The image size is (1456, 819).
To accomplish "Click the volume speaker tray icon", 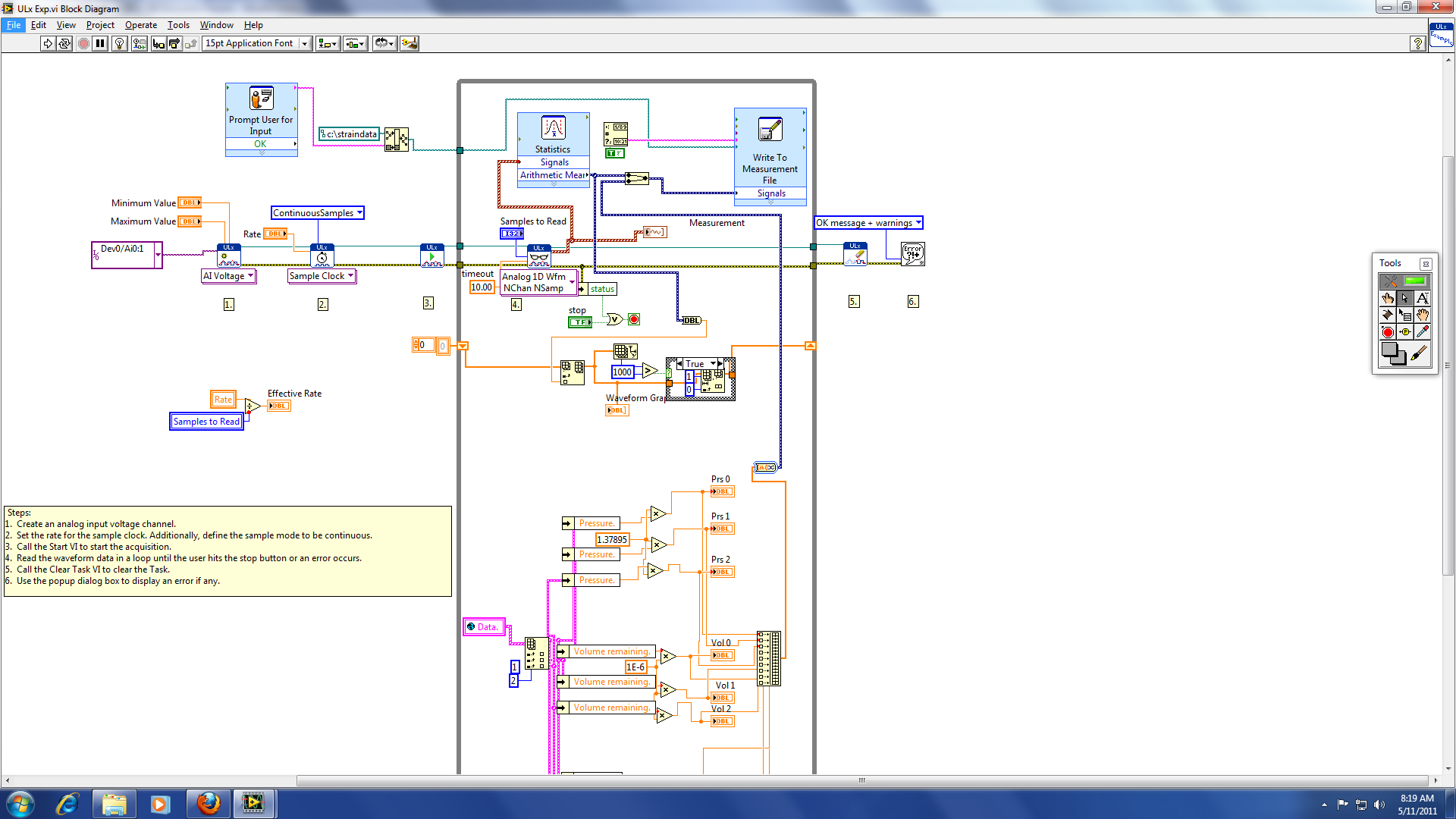I will coord(1379,805).
